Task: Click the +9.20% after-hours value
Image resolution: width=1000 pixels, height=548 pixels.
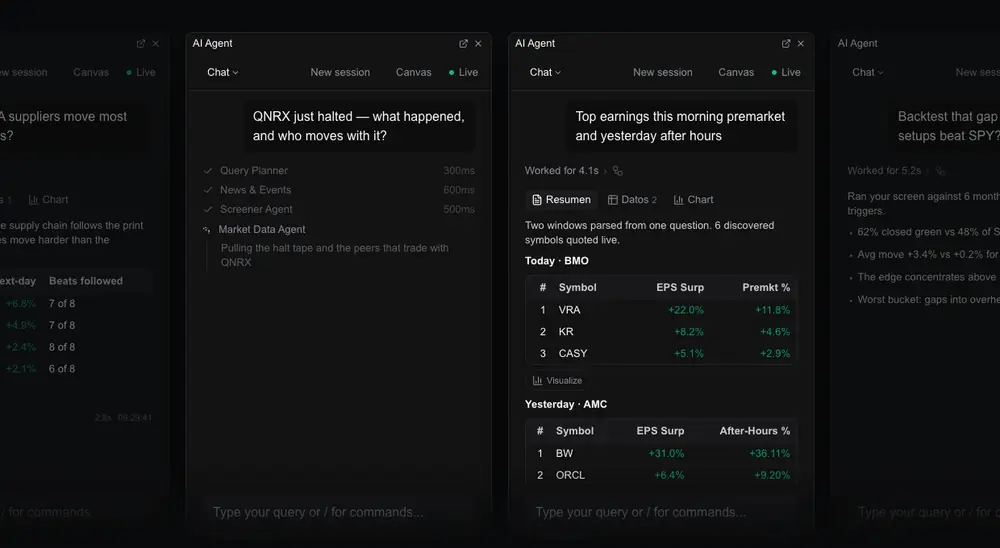Action: (772, 475)
